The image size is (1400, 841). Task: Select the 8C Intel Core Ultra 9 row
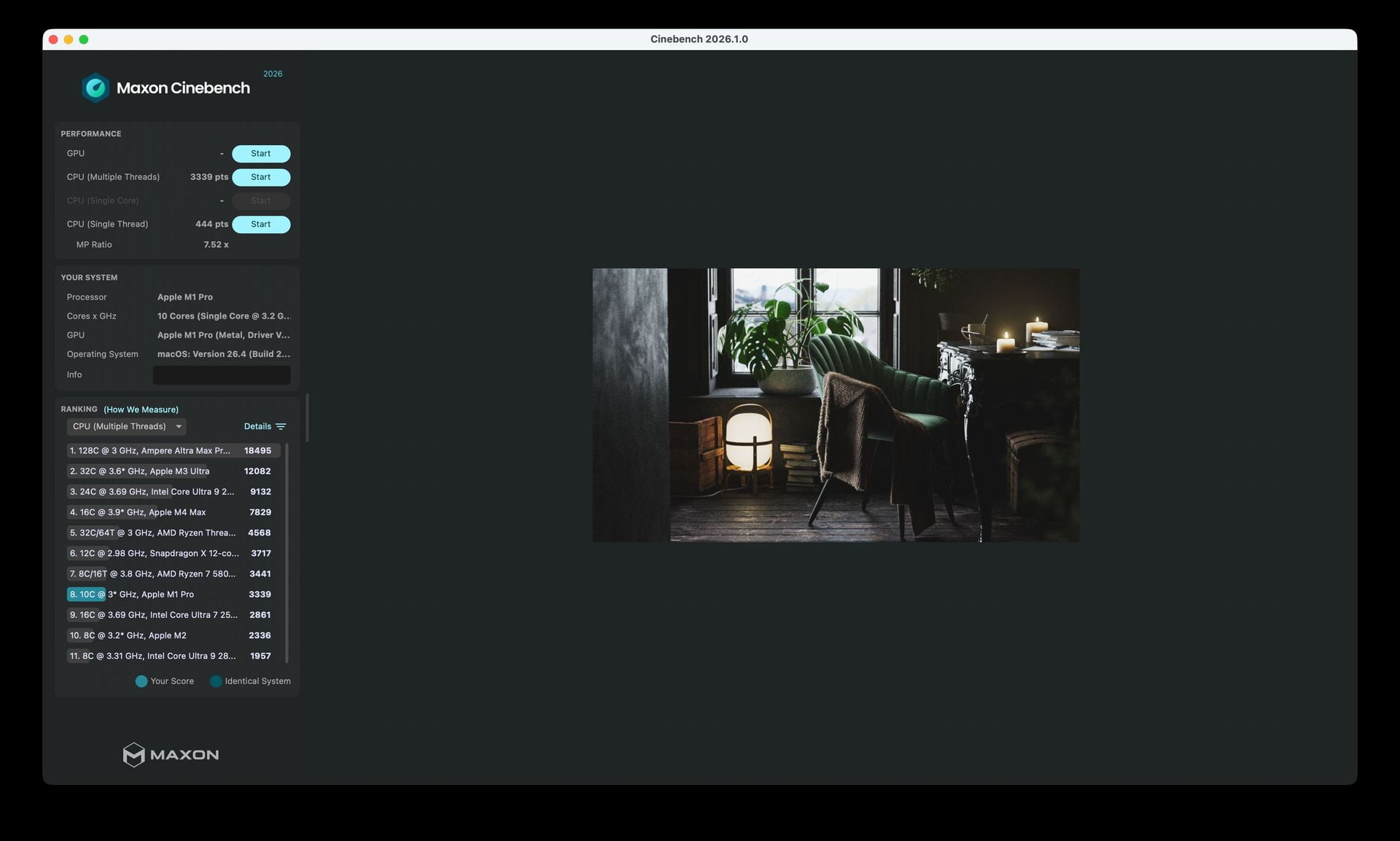(x=174, y=656)
